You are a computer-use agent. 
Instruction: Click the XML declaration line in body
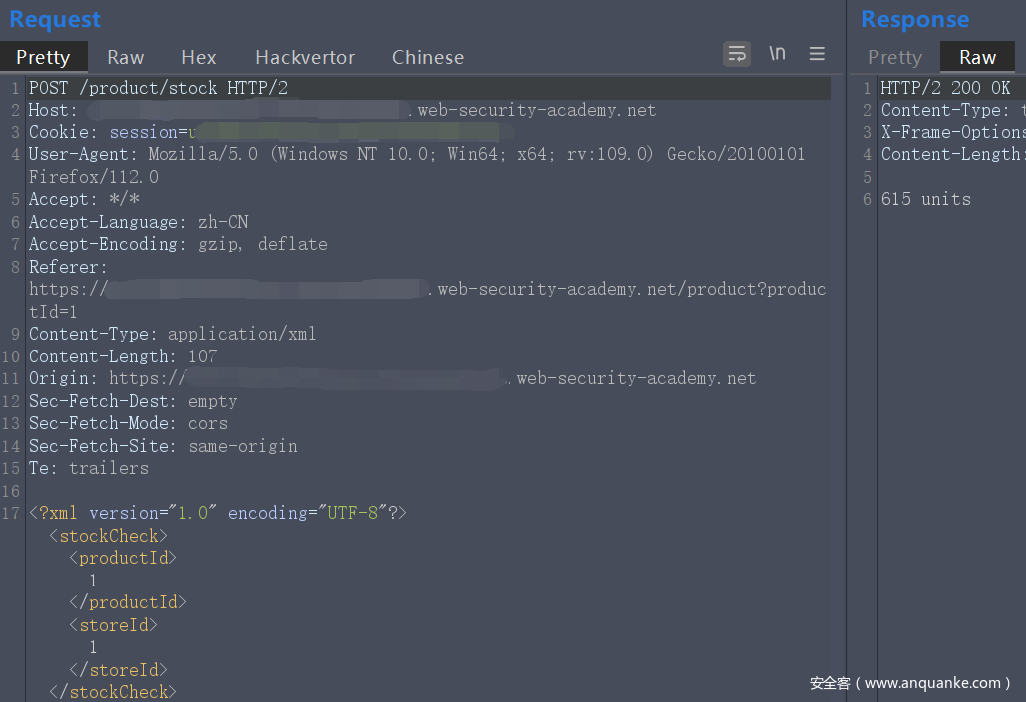[218, 513]
